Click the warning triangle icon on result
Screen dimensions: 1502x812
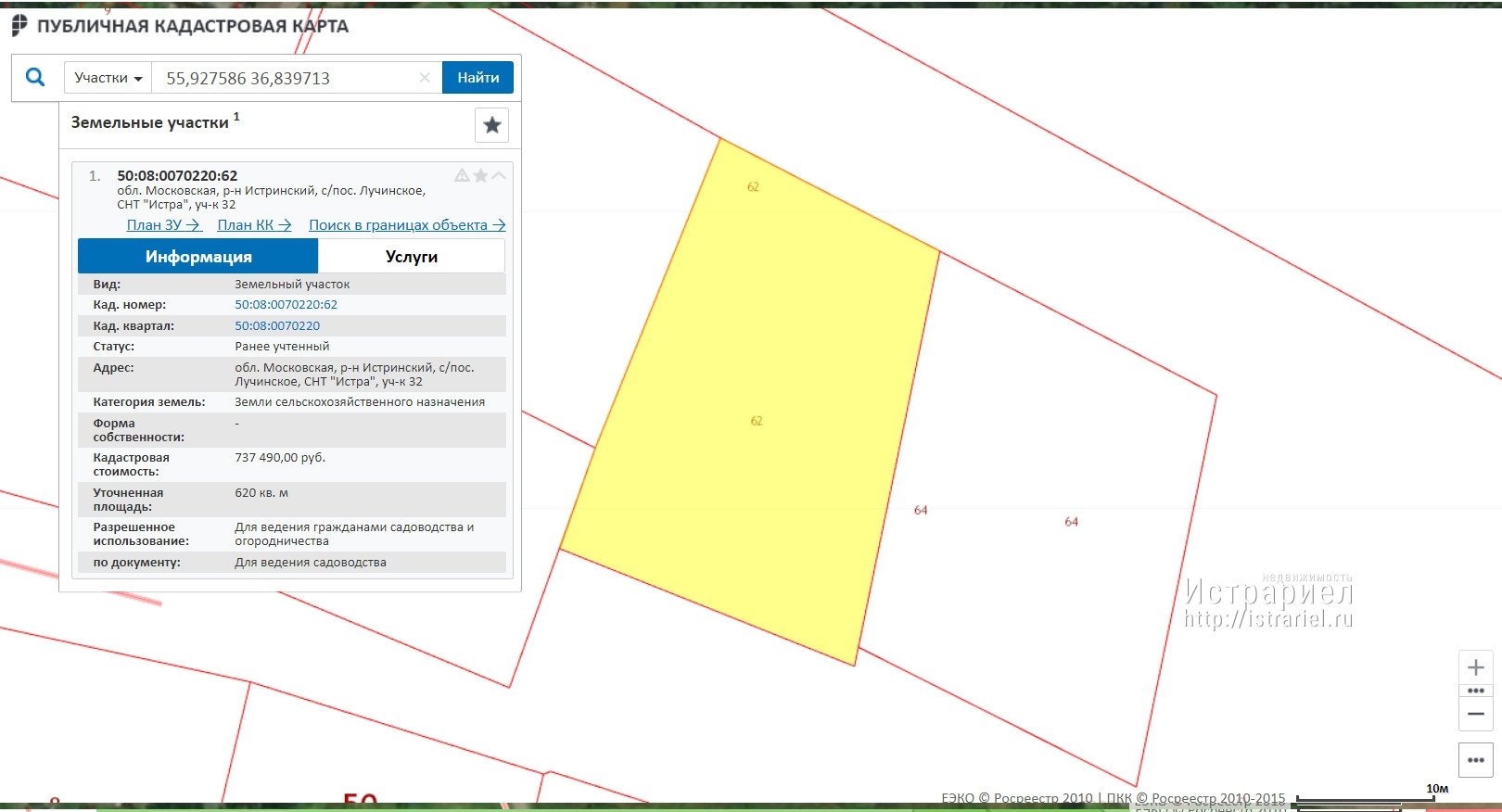pos(462,175)
